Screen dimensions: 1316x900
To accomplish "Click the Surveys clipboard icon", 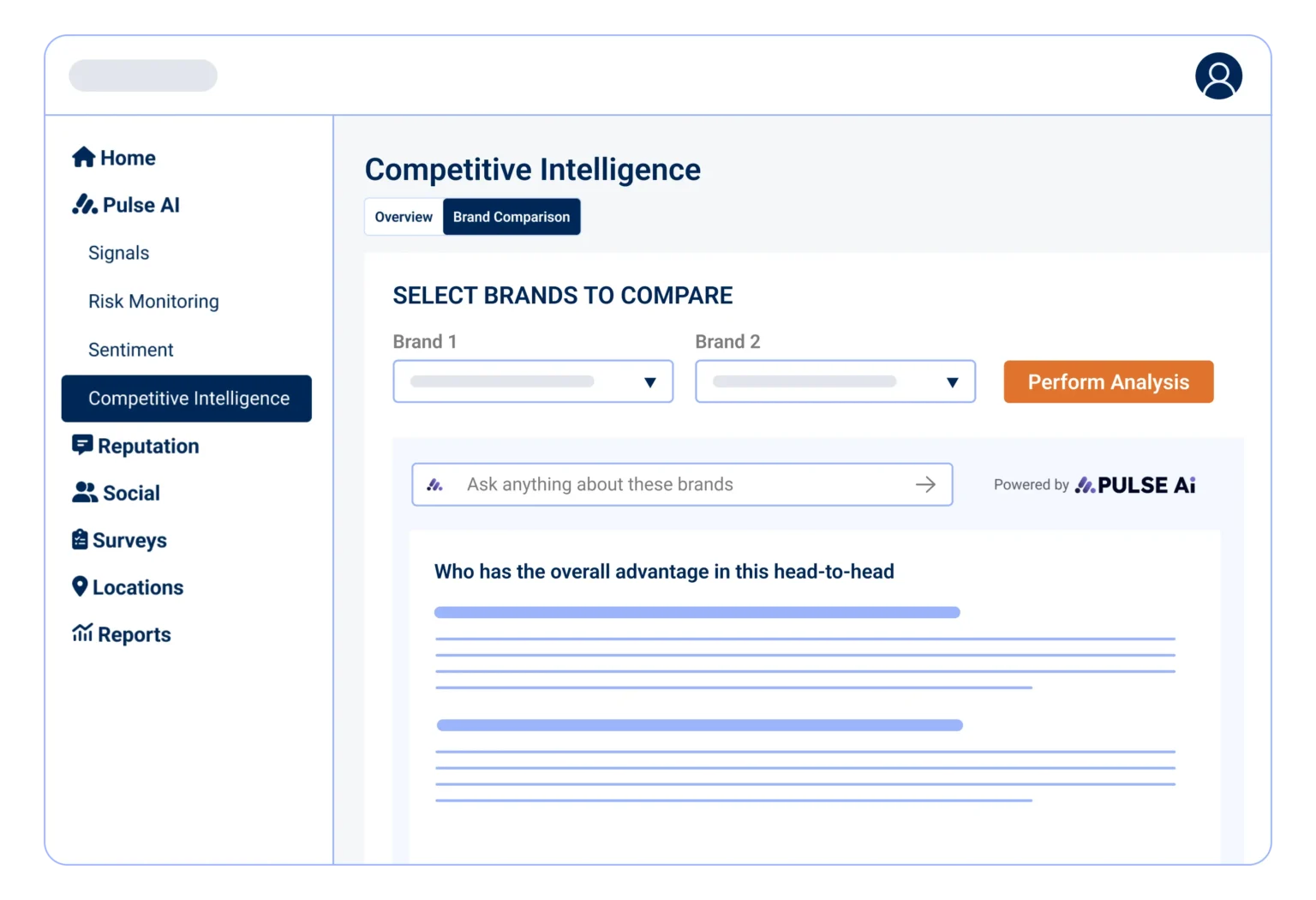I will point(80,540).
